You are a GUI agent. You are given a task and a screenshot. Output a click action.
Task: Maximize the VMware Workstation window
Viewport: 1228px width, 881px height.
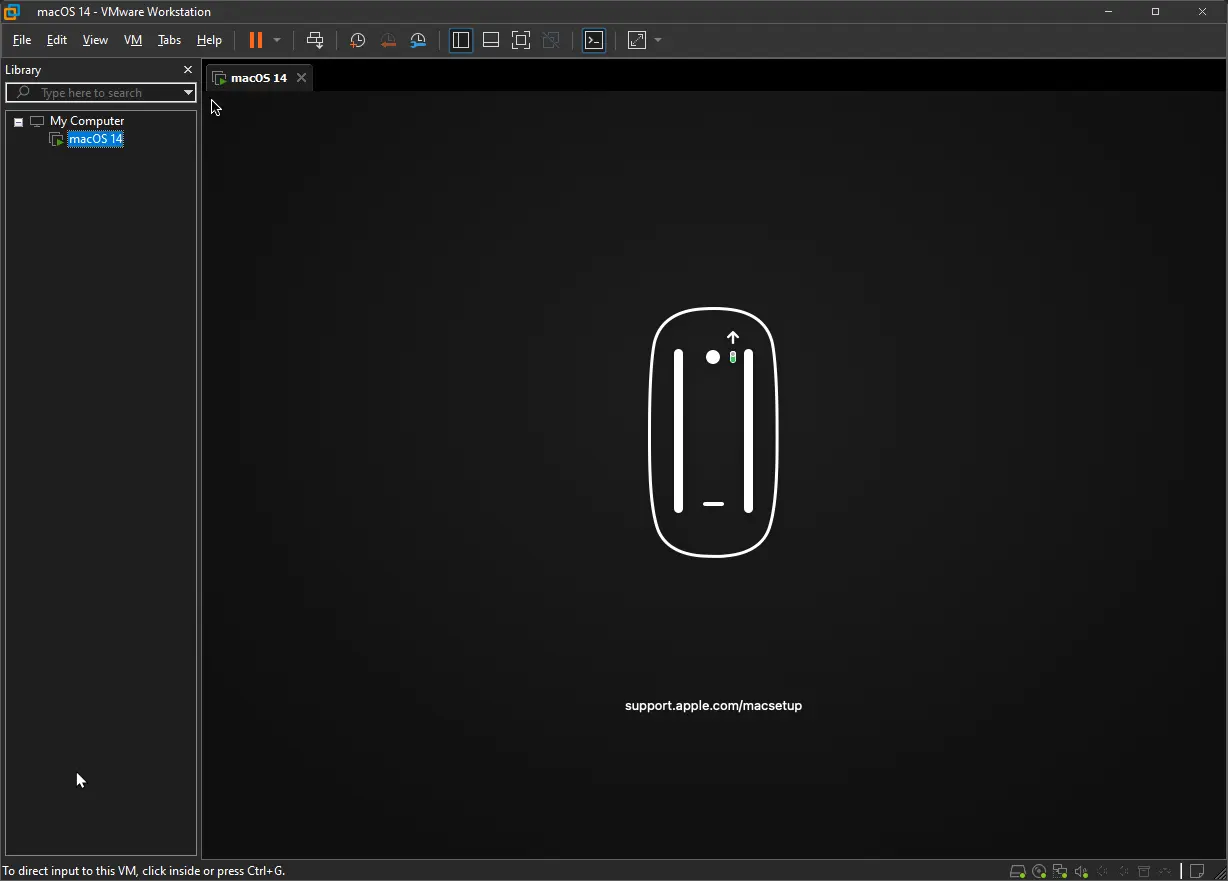point(1155,12)
